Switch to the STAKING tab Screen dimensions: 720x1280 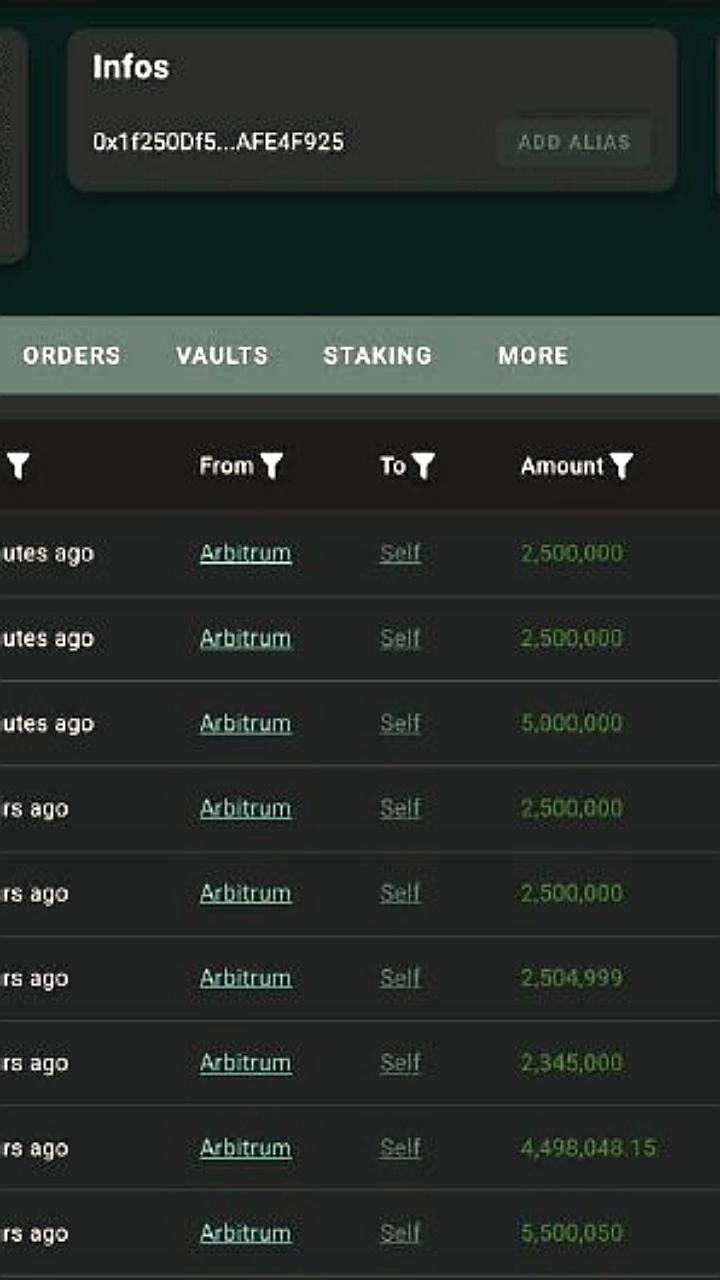(x=378, y=355)
